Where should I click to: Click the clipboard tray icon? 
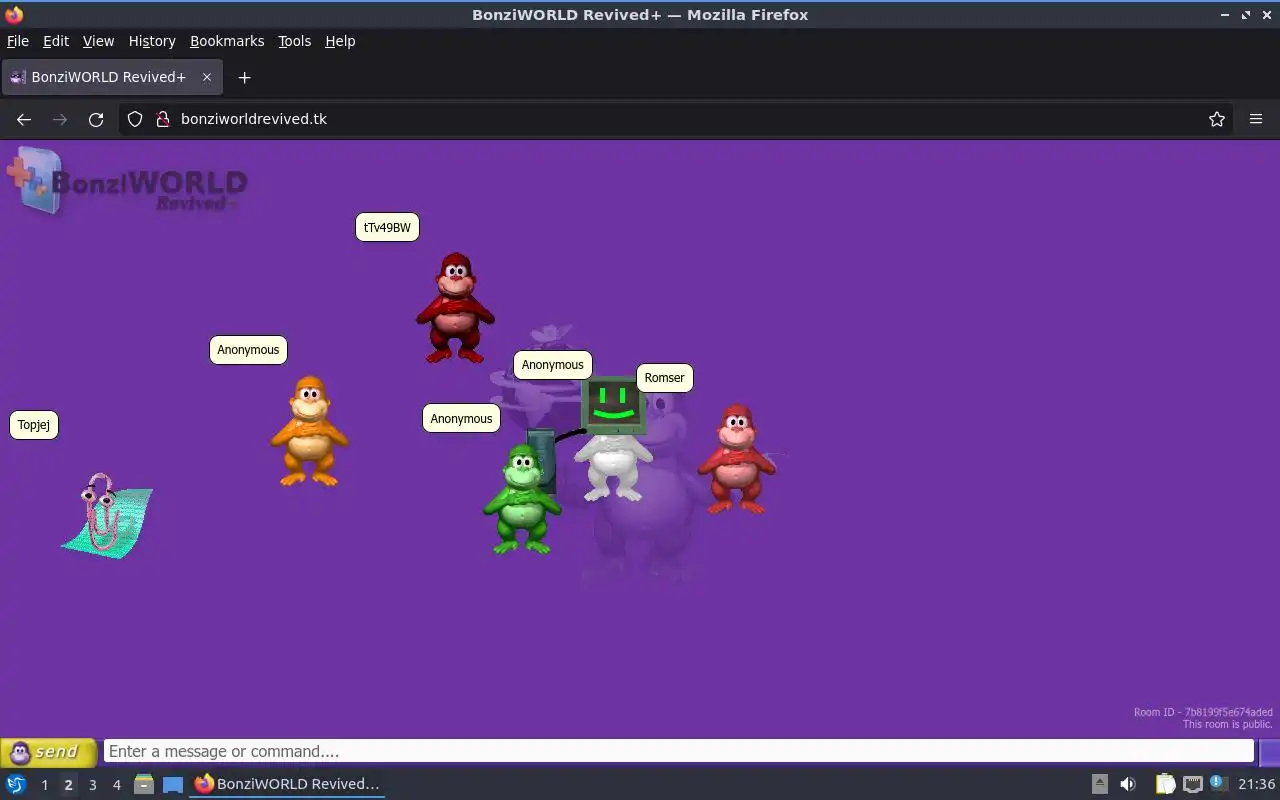(x=1165, y=784)
